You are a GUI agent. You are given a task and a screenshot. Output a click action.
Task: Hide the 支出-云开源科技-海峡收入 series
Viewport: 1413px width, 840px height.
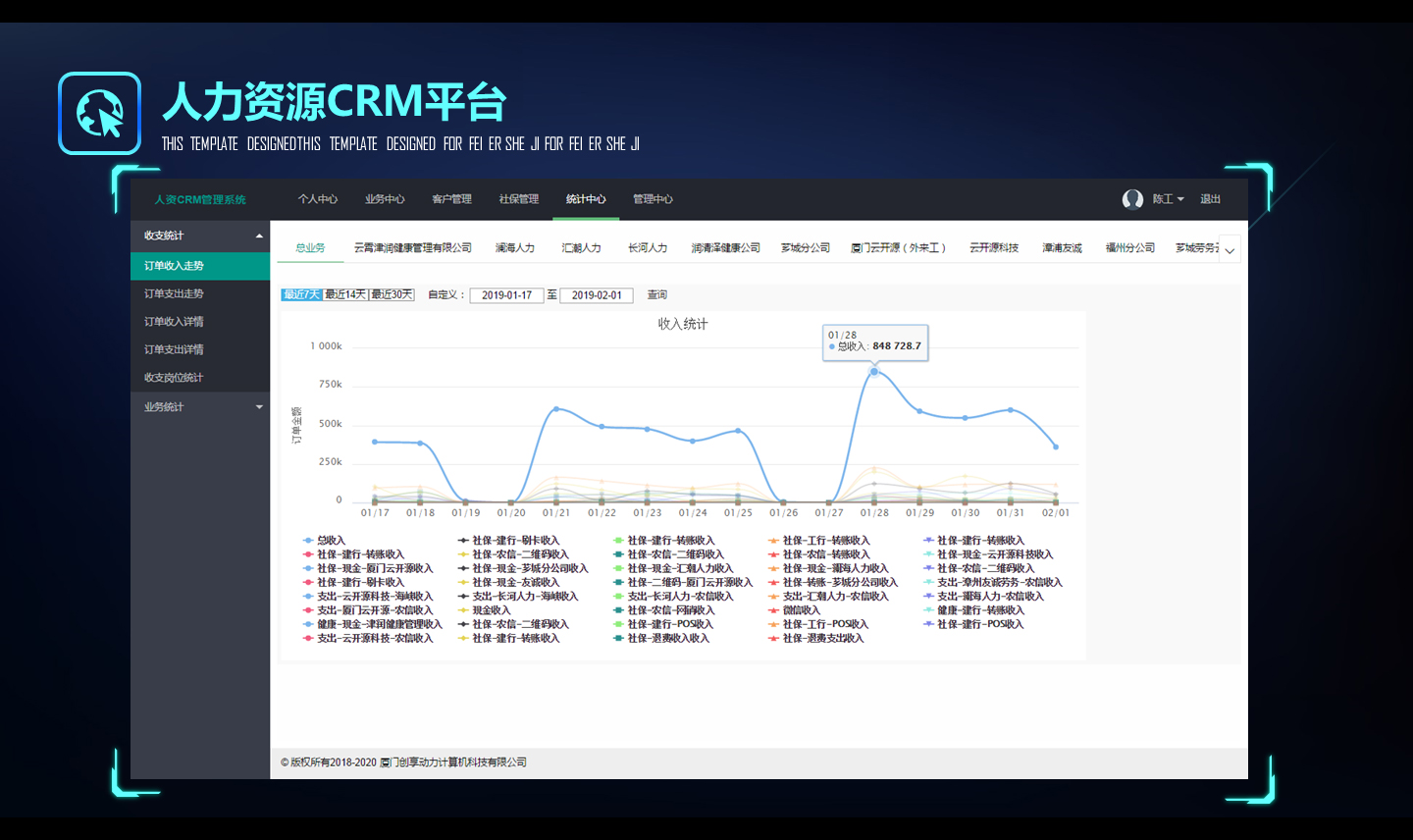pos(367,597)
